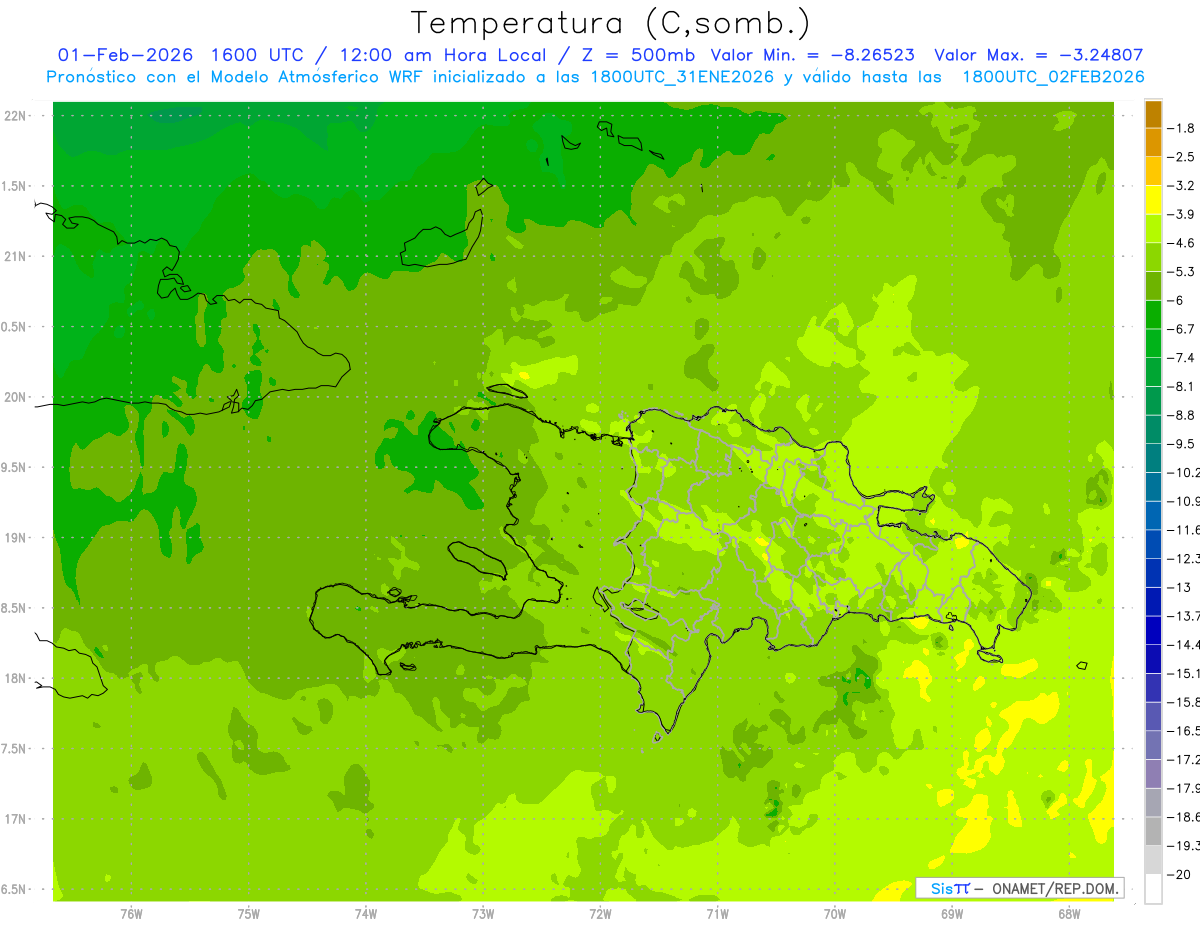Image resolution: width=1200 pixels, height=927 pixels.
Task: Click the '-2.5' color bar value
Action: 1183,157
